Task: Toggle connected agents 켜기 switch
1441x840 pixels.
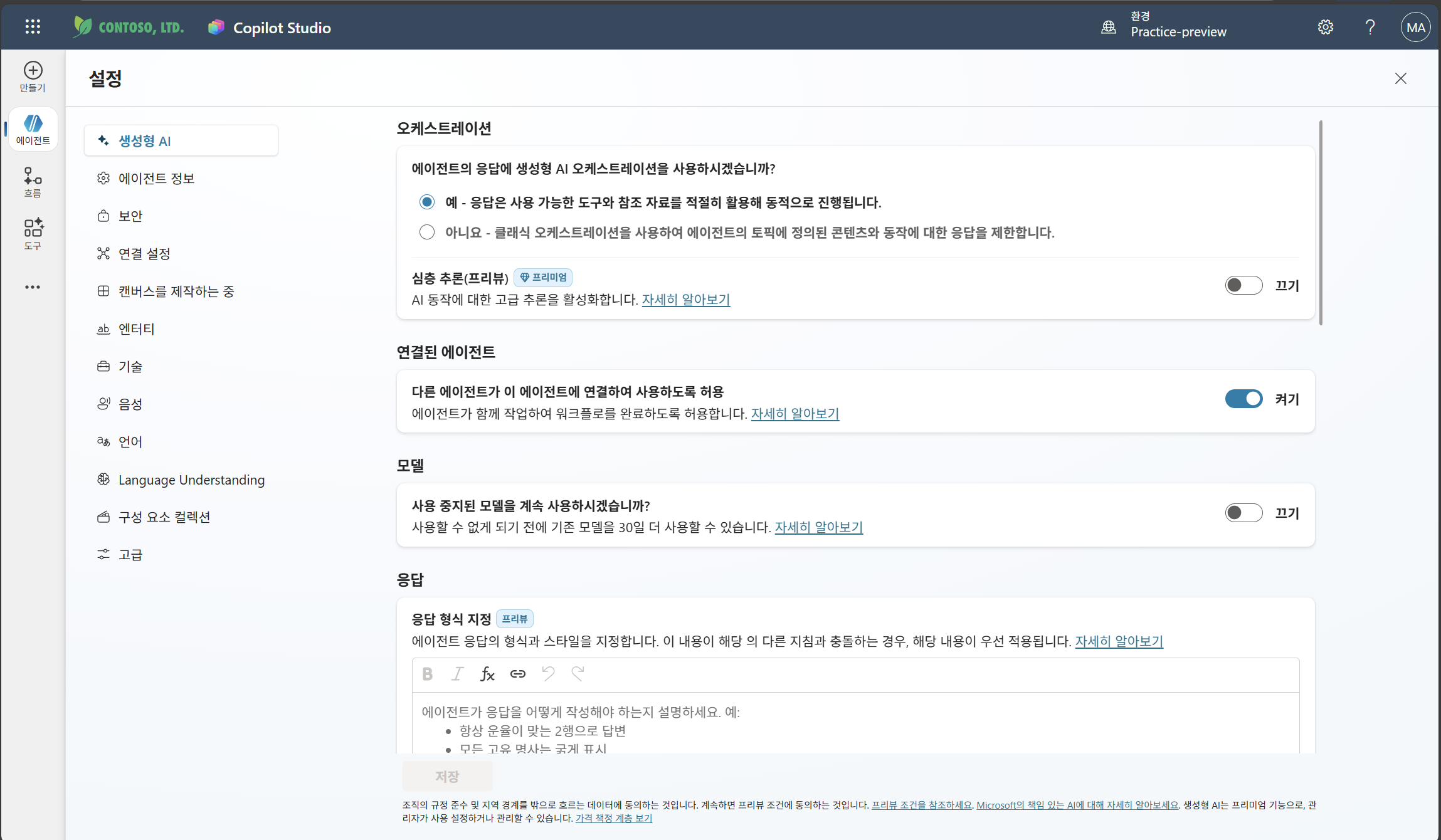Action: (1243, 399)
